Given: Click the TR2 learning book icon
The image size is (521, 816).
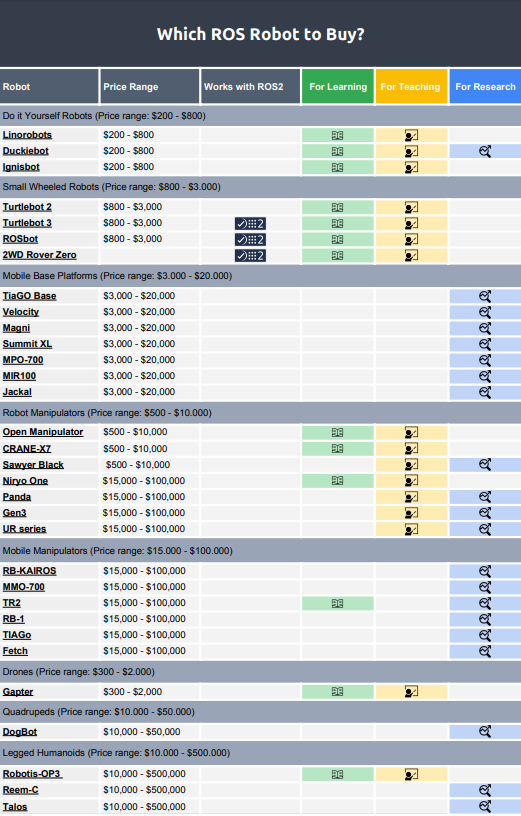Looking at the screenshot, I should pyautogui.click(x=337, y=604).
